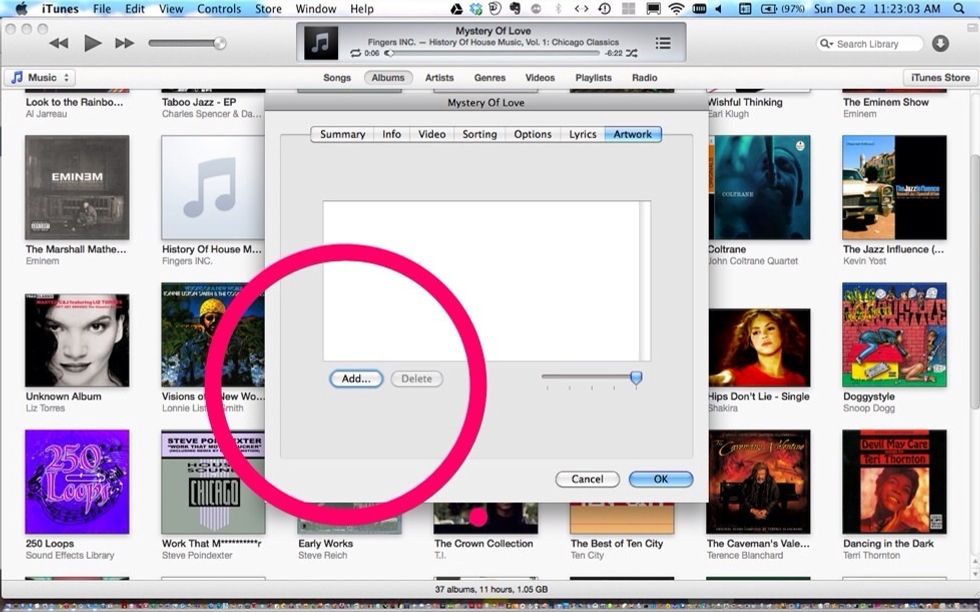Cancel the Mystery Of Love dialog
The image size is (980, 612).
click(587, 479)
